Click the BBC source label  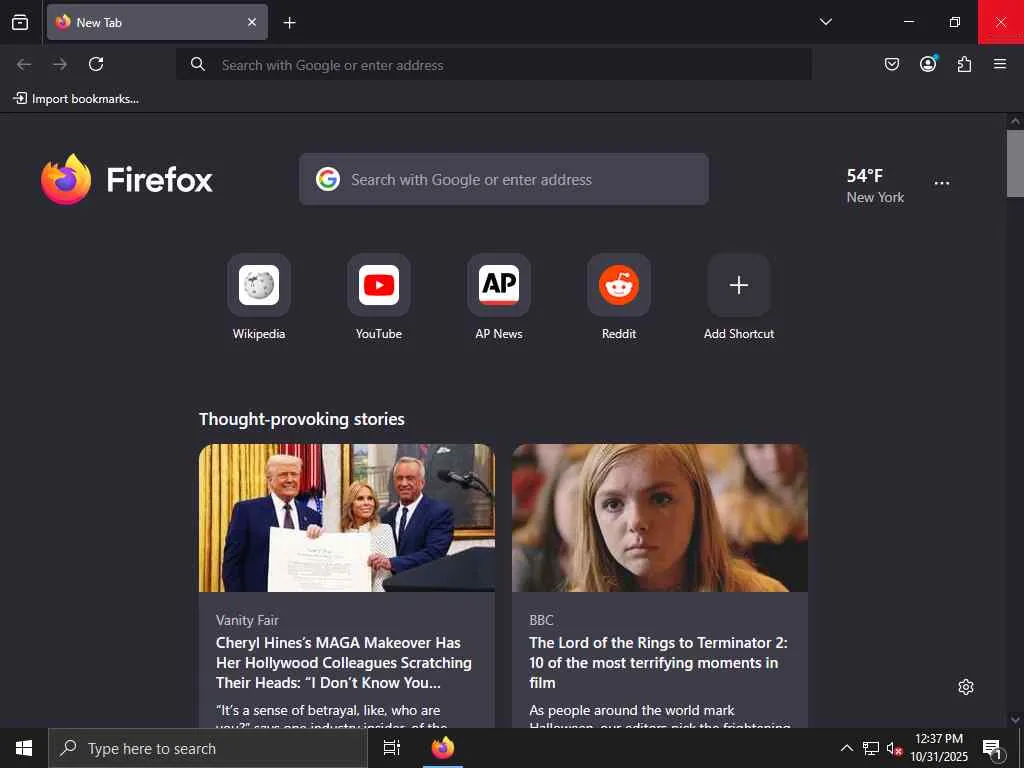tap(541, 620)
